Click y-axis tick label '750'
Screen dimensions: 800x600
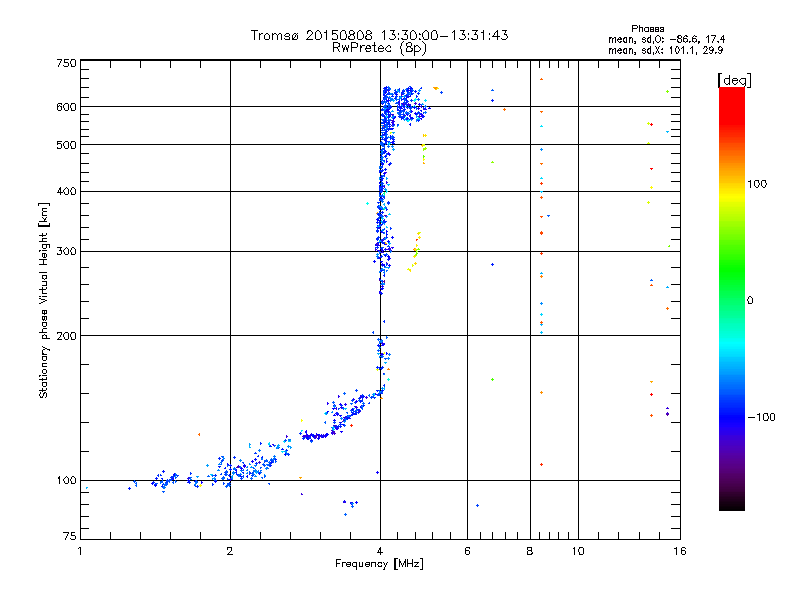coord(67,63)
